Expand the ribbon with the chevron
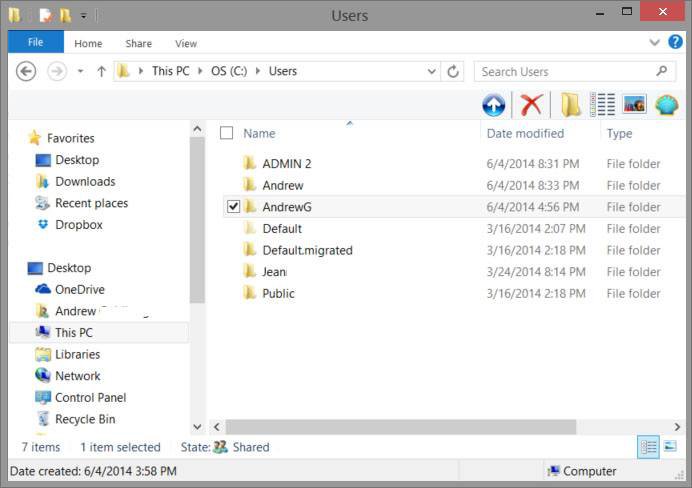 [654, 43]
